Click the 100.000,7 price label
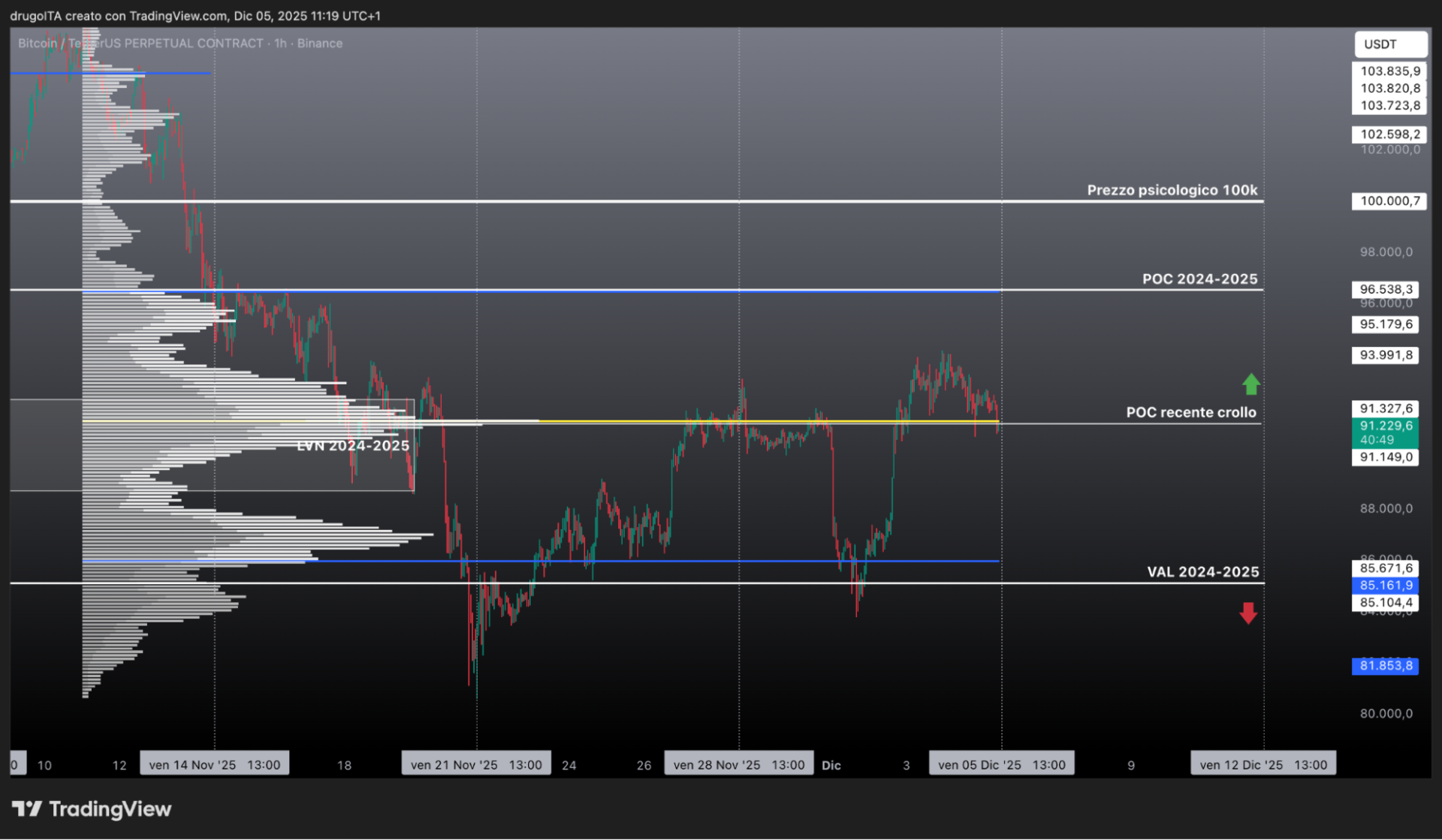The image size is (1442, 840). click(1390, 201)
